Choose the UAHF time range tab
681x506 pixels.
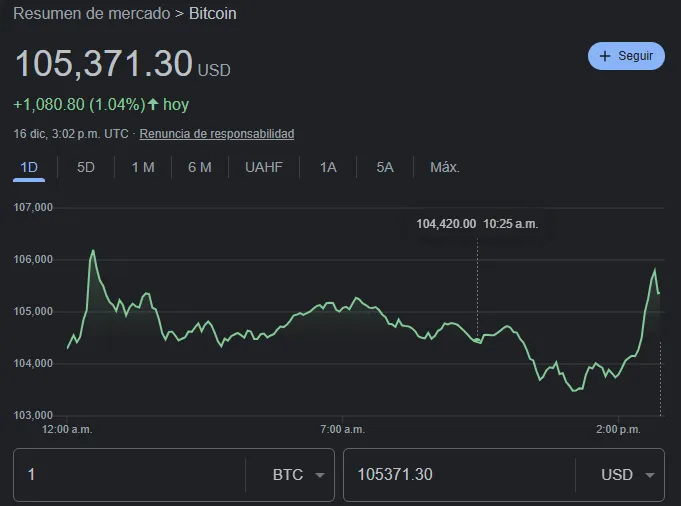tap(264, 167)
